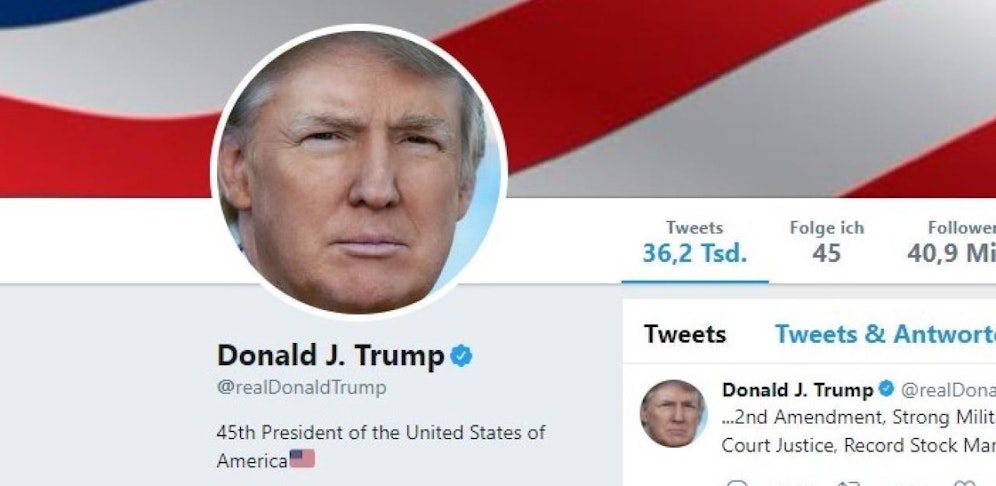Click the tweet author name Donald J. Trump
Viewport: 996px width, 486px height.
[798, 389]
